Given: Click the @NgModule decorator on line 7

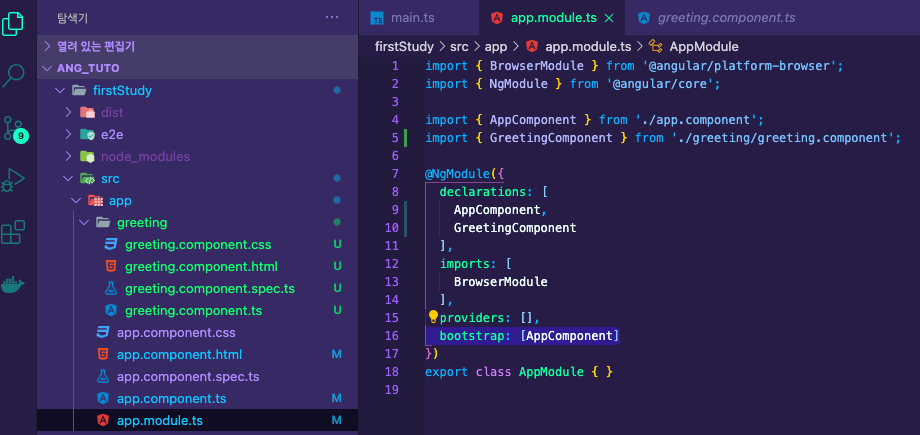Looking at the screenshot, I should click(457, 174).
